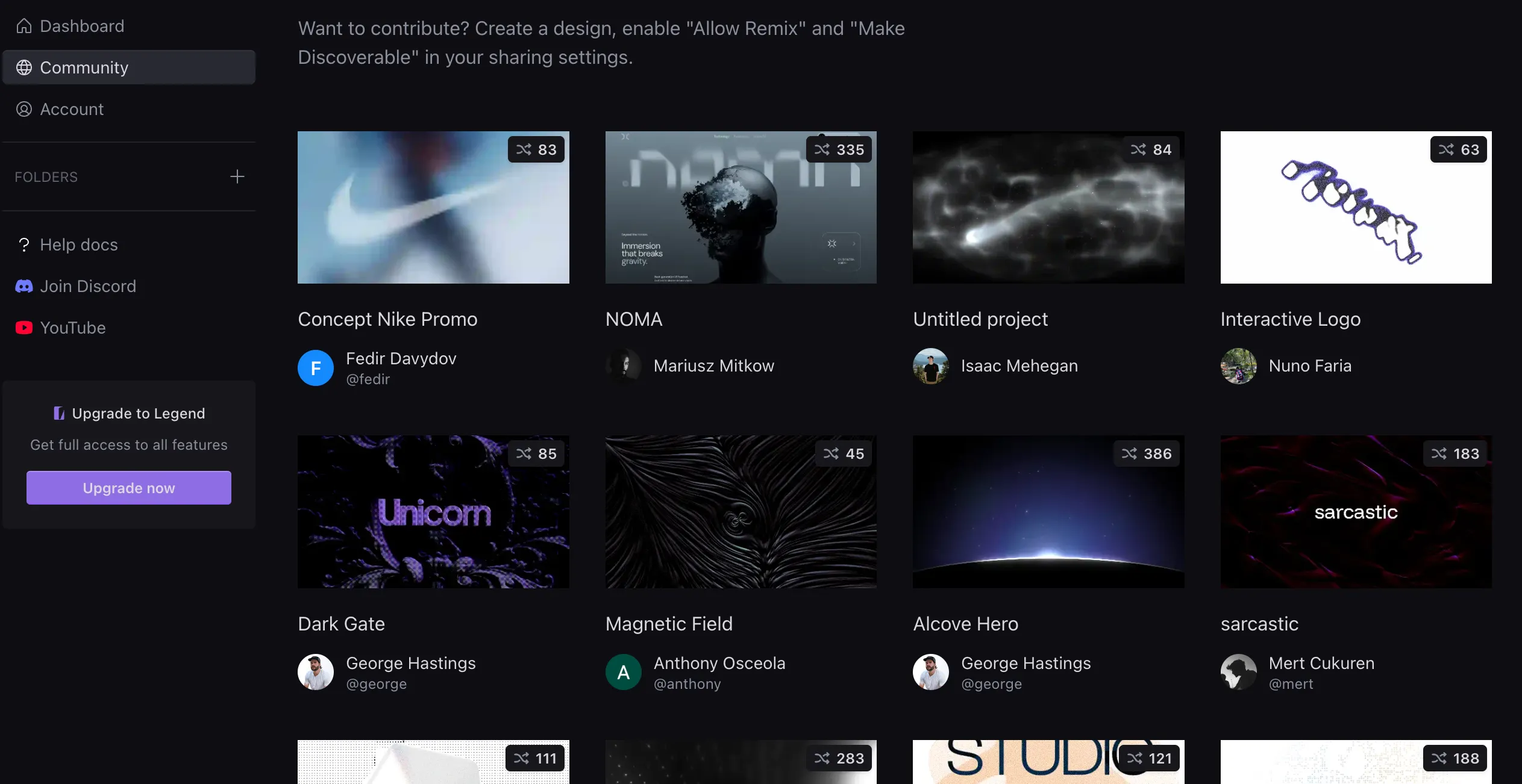Click the Account person icon

24,109
